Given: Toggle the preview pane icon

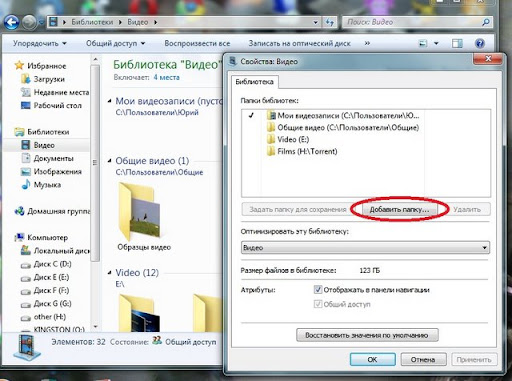Looking at the screenshot, I should tap(457, 43).
